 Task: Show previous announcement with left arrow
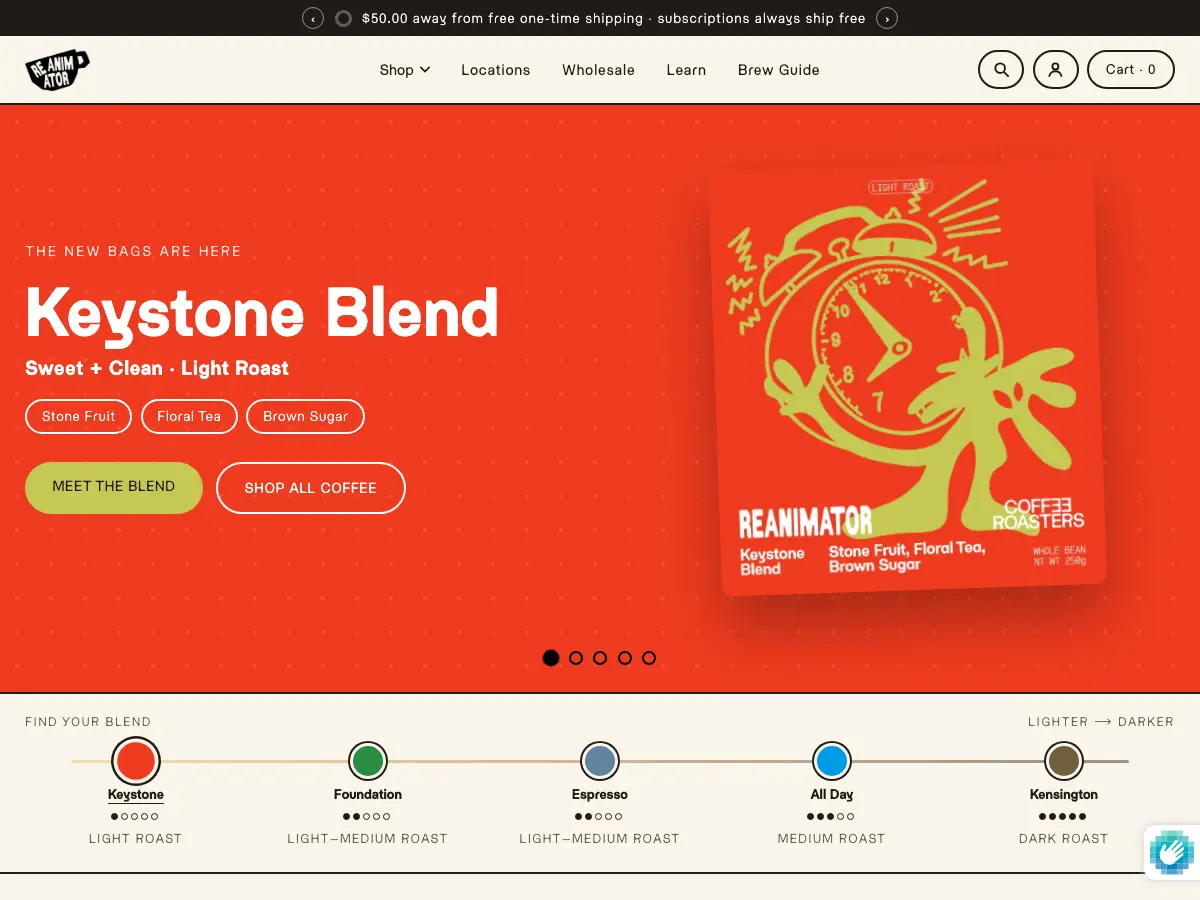click(313, 18)
